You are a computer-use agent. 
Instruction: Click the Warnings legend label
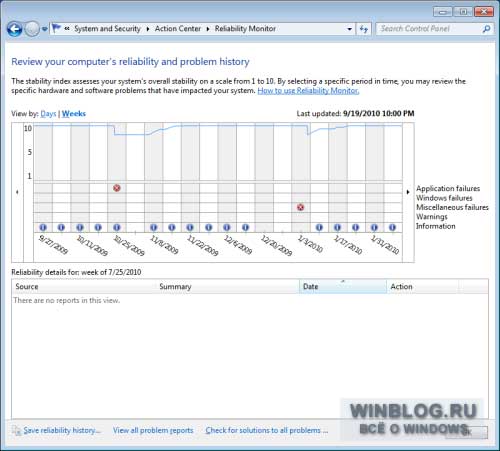pyautogui.click(x=432, y=217)
